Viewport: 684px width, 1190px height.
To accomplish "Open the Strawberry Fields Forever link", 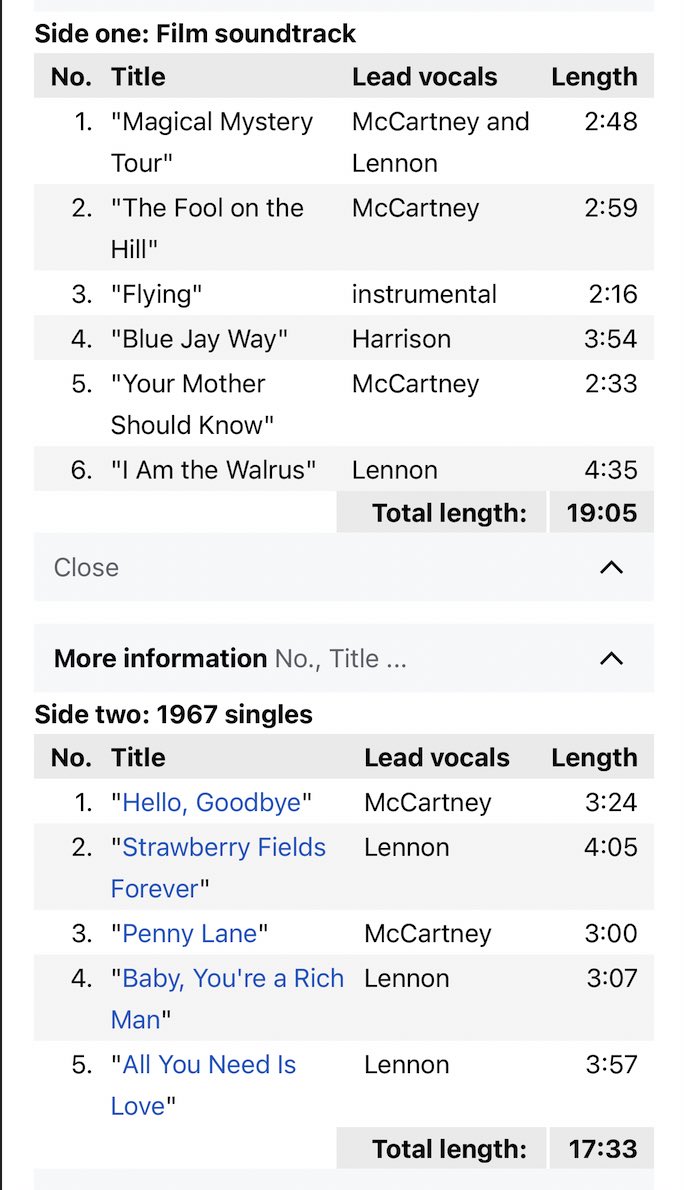I will click(223, 848).
